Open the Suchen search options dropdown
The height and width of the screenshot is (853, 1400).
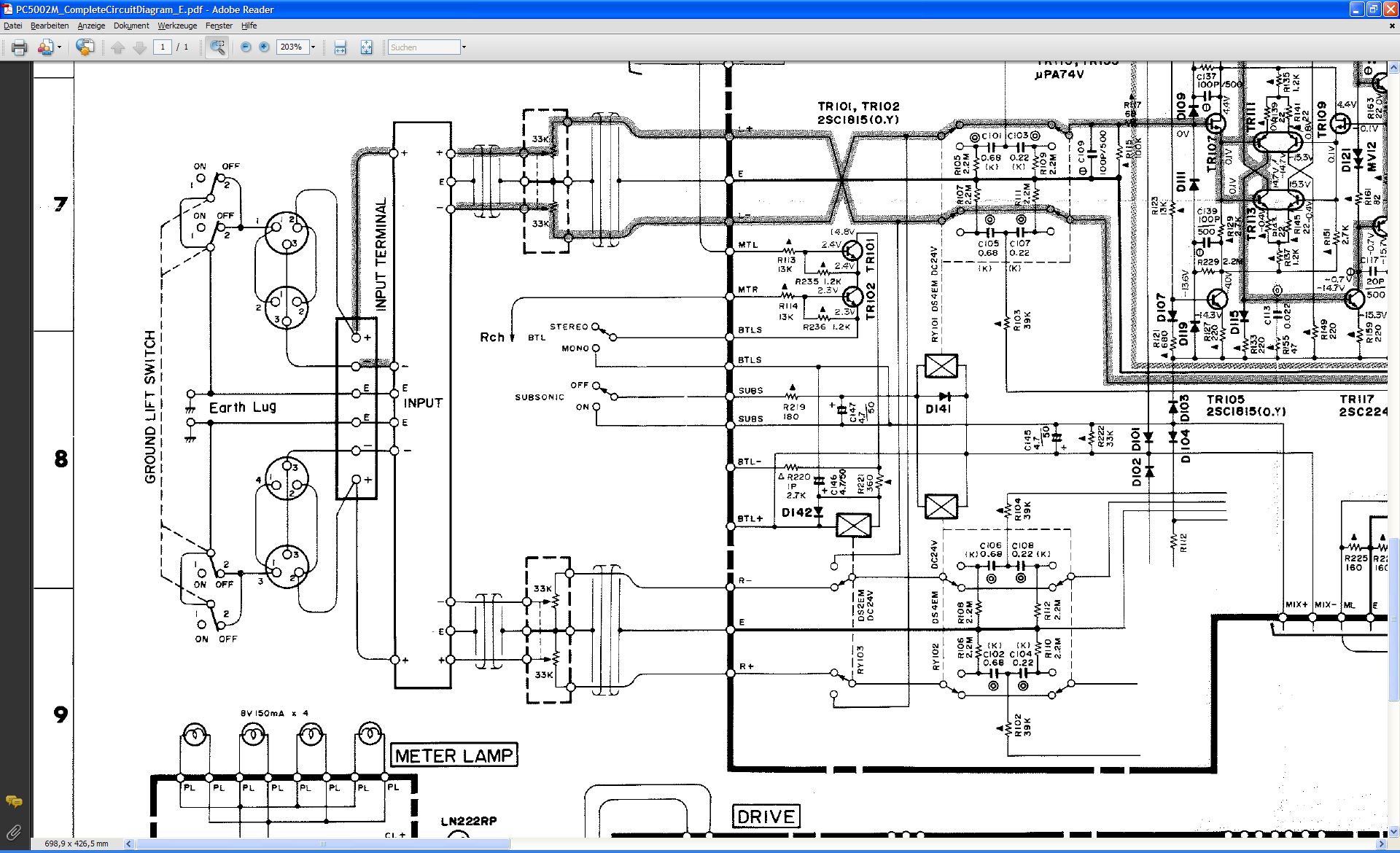[x=464, y=47]
